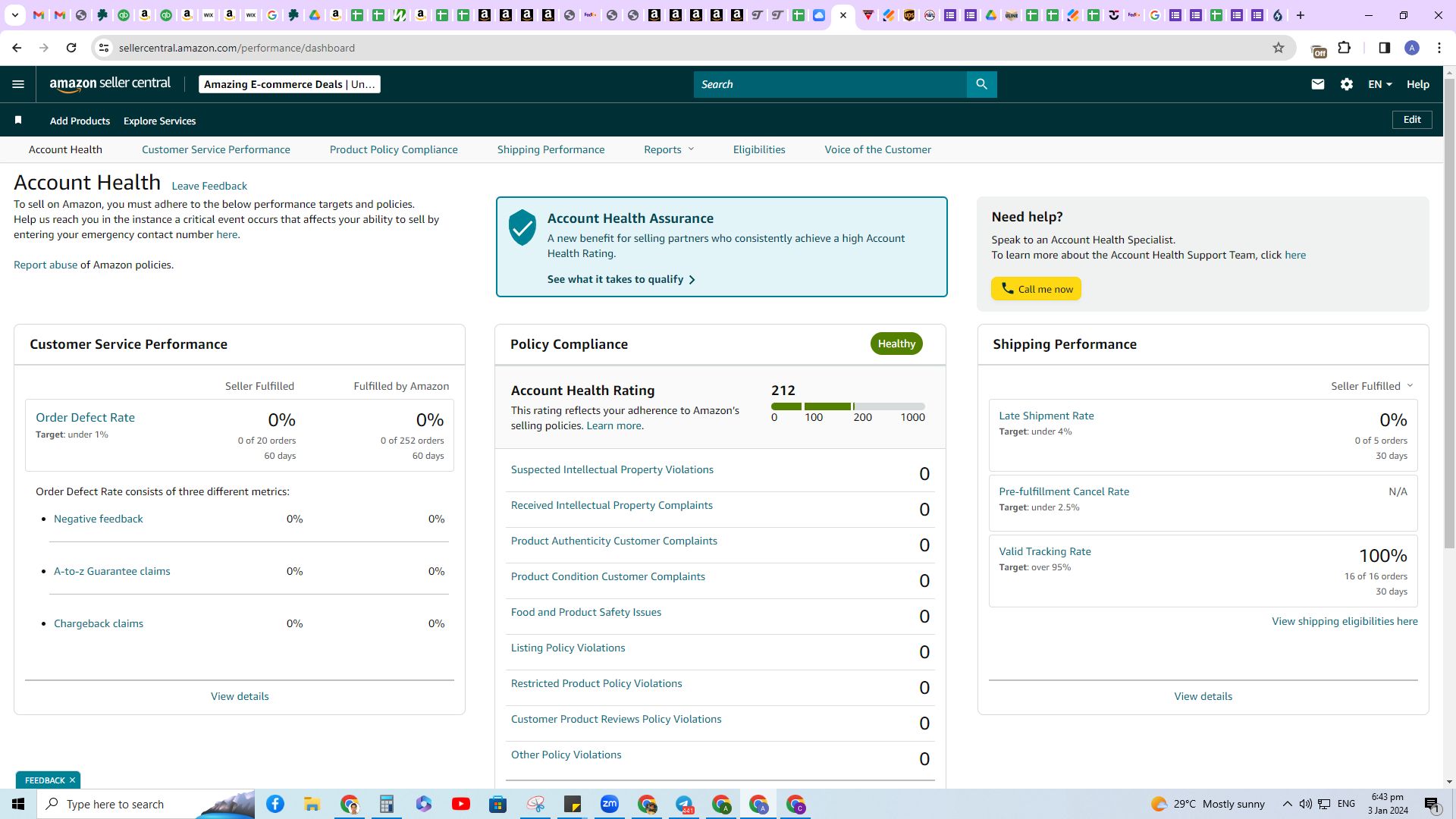Expand the Reports menu
Viewport: 1456px width, 819px height.
669,149
